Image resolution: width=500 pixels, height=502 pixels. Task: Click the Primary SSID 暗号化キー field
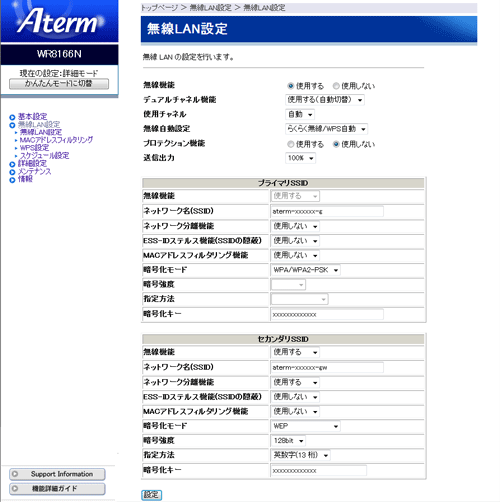tap(327, 314)
